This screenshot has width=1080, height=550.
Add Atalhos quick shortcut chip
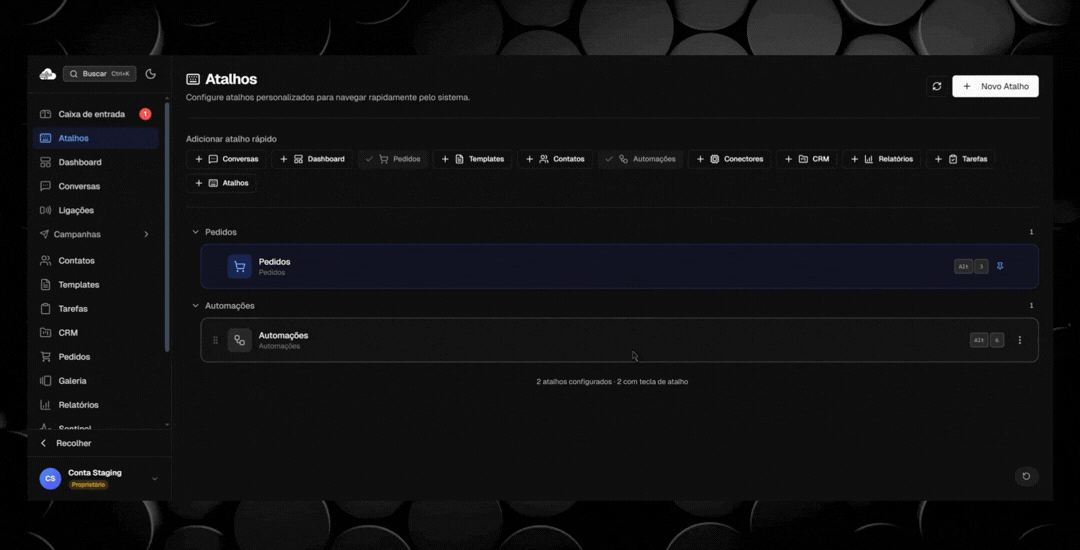[x=222, y=183]
